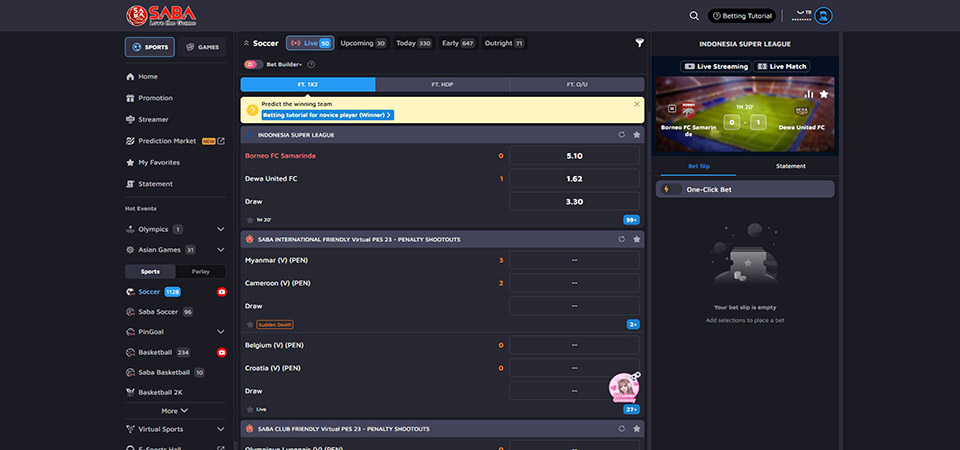Screen dimensions: 960x450
Task: Refresh SABA International Friendly league odds
Action: pyautogui.click(x=622, y=239)
